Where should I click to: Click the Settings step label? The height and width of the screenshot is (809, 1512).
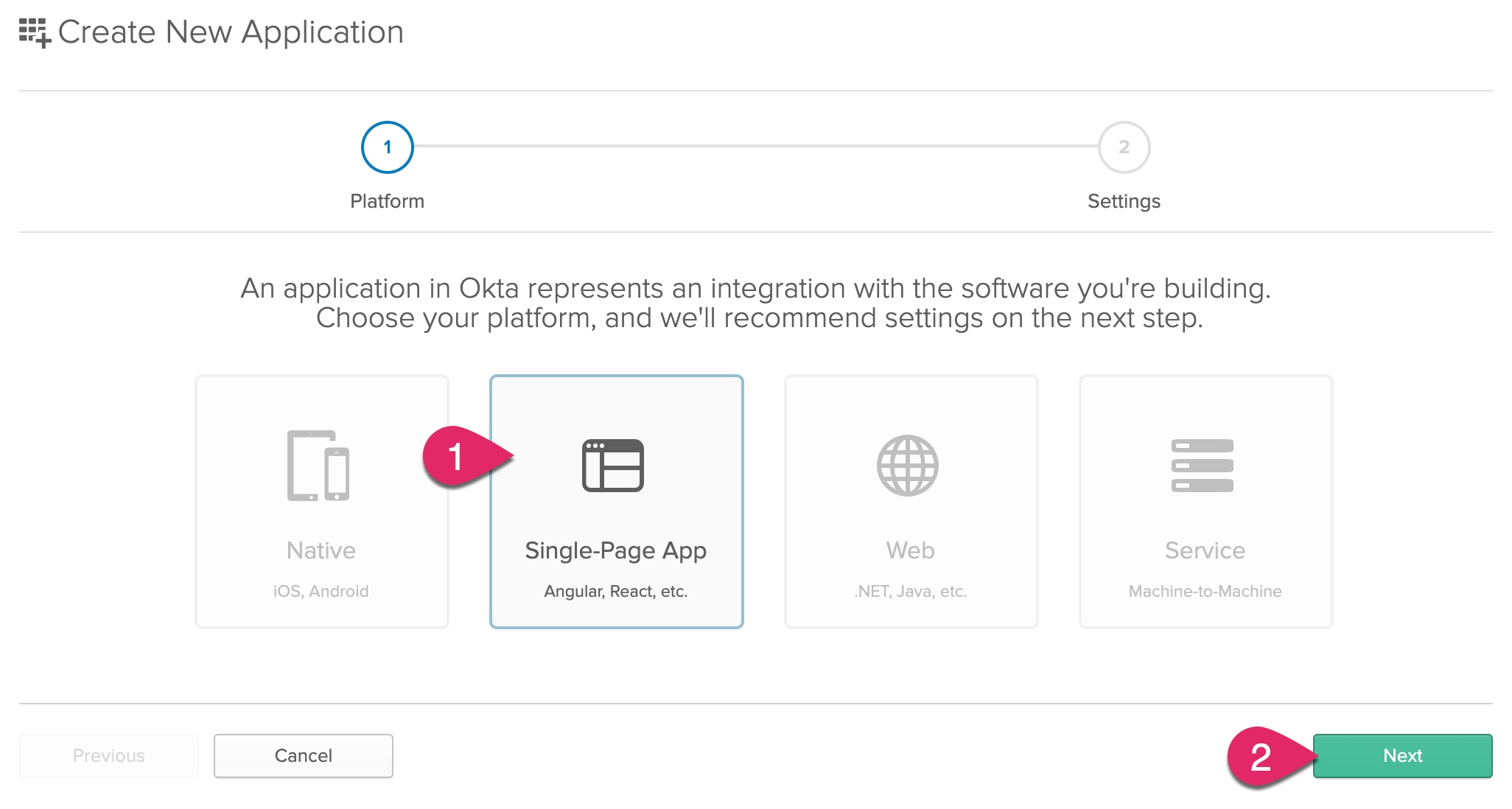(x=1124, y=201)
